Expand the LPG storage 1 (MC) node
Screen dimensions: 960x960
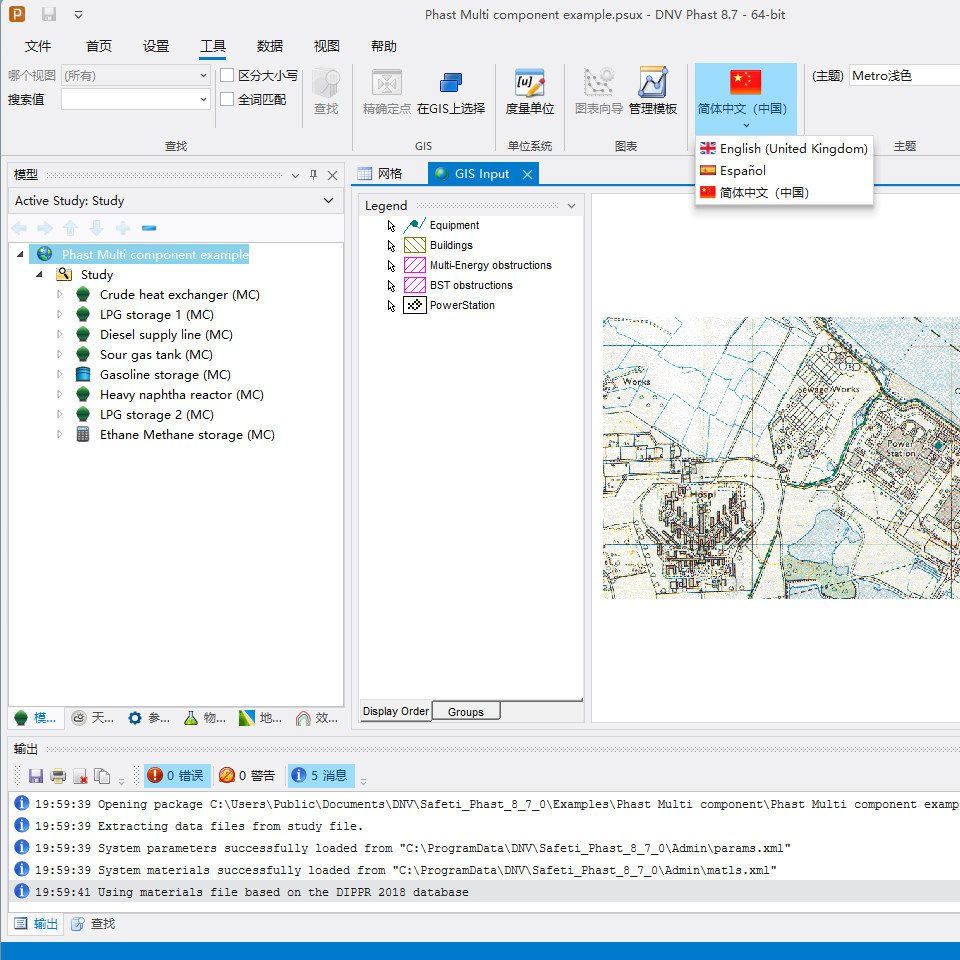(x=59, y=315)
